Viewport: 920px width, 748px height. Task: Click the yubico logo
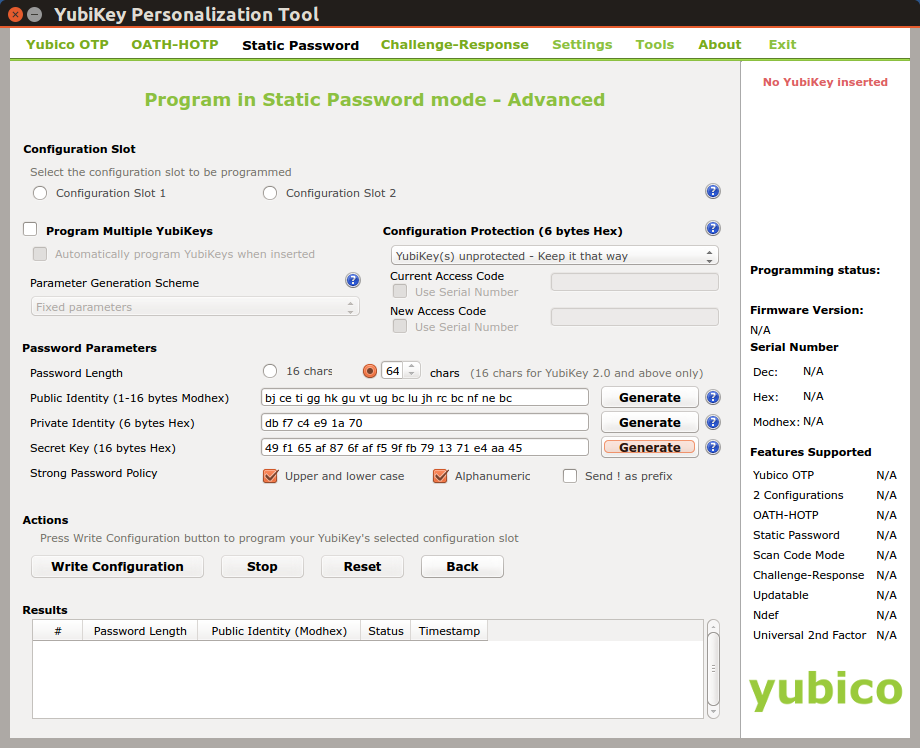[826, 691]
